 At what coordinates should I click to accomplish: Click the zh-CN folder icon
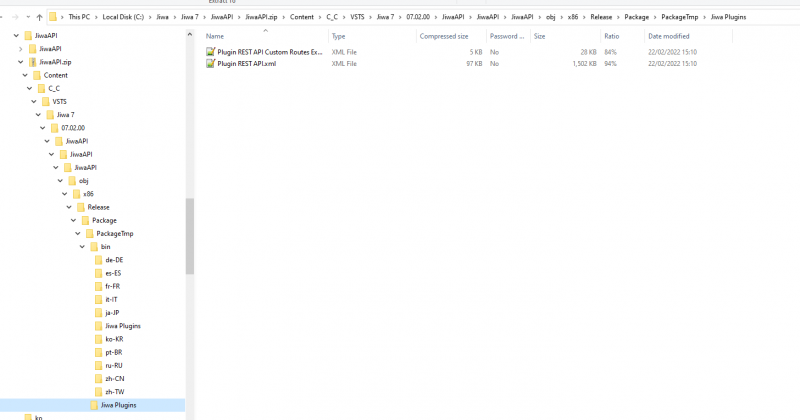click(x=98, y=379)
